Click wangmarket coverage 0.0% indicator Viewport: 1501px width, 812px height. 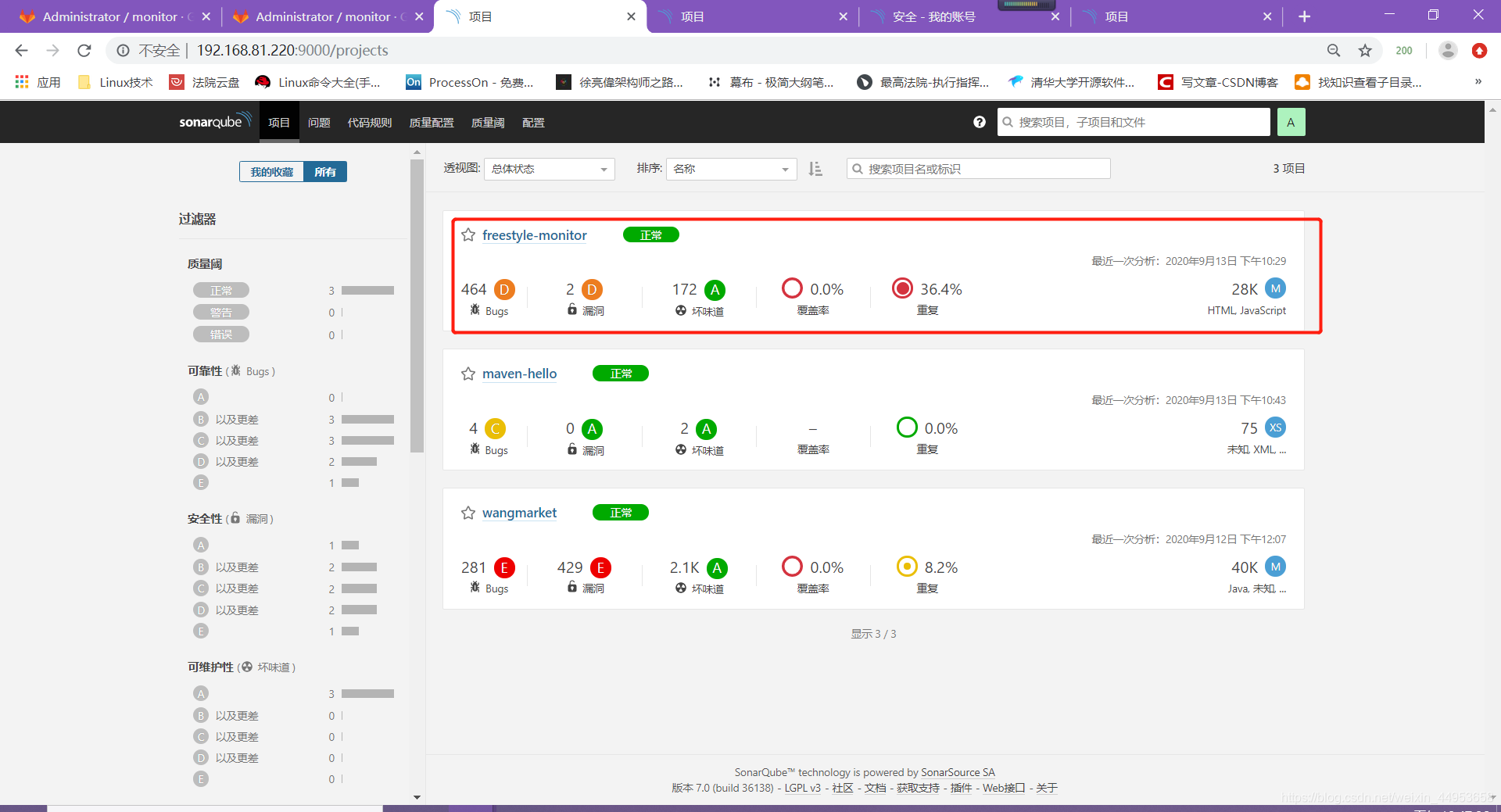point(792,567)
